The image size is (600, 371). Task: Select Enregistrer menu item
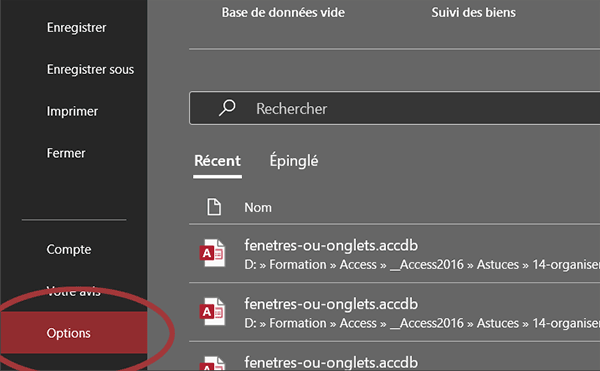click(77, 28)
